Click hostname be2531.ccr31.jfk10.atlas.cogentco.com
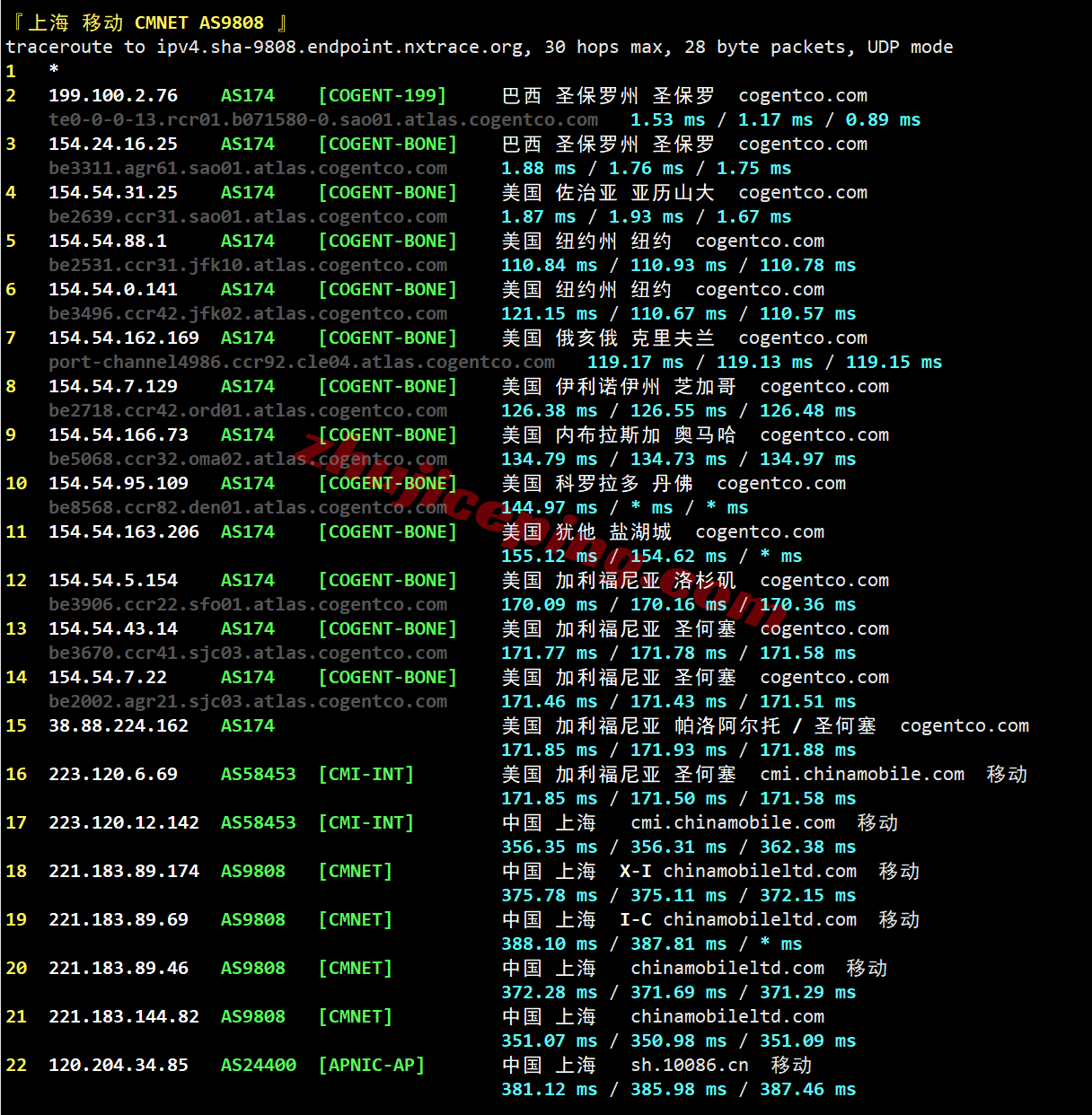The width and height of the screenshot is (1092, 1115). tap(248, 266)
